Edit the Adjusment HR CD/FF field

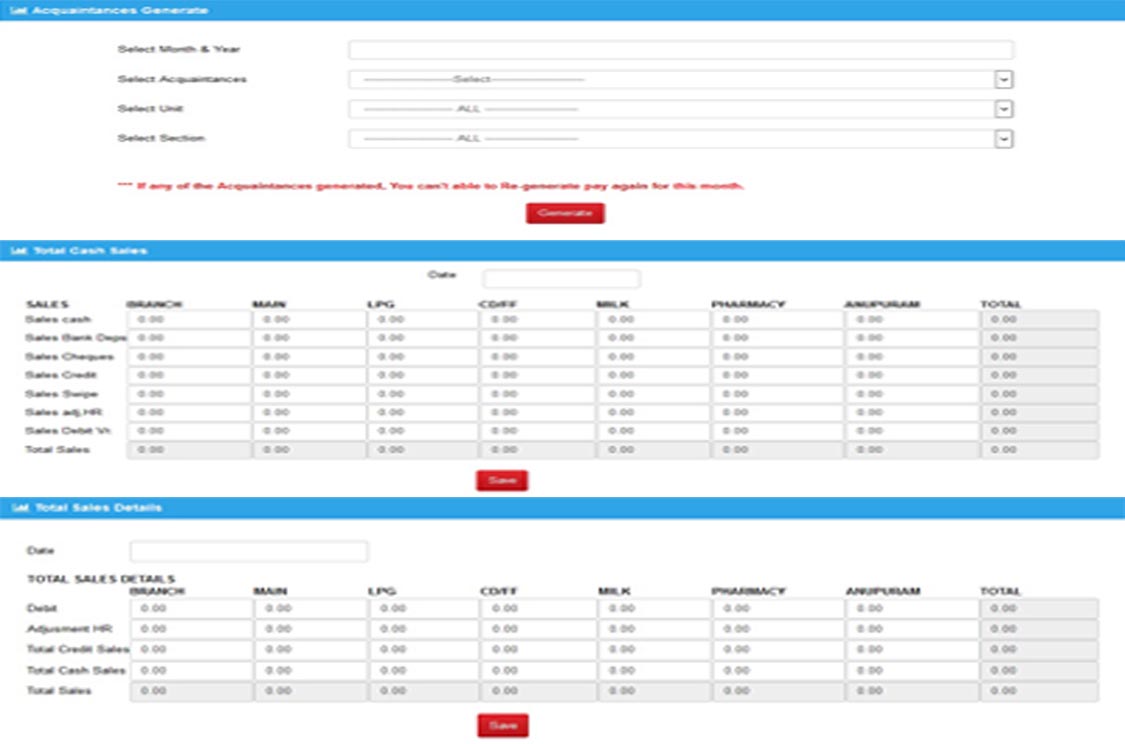point(537,629)
